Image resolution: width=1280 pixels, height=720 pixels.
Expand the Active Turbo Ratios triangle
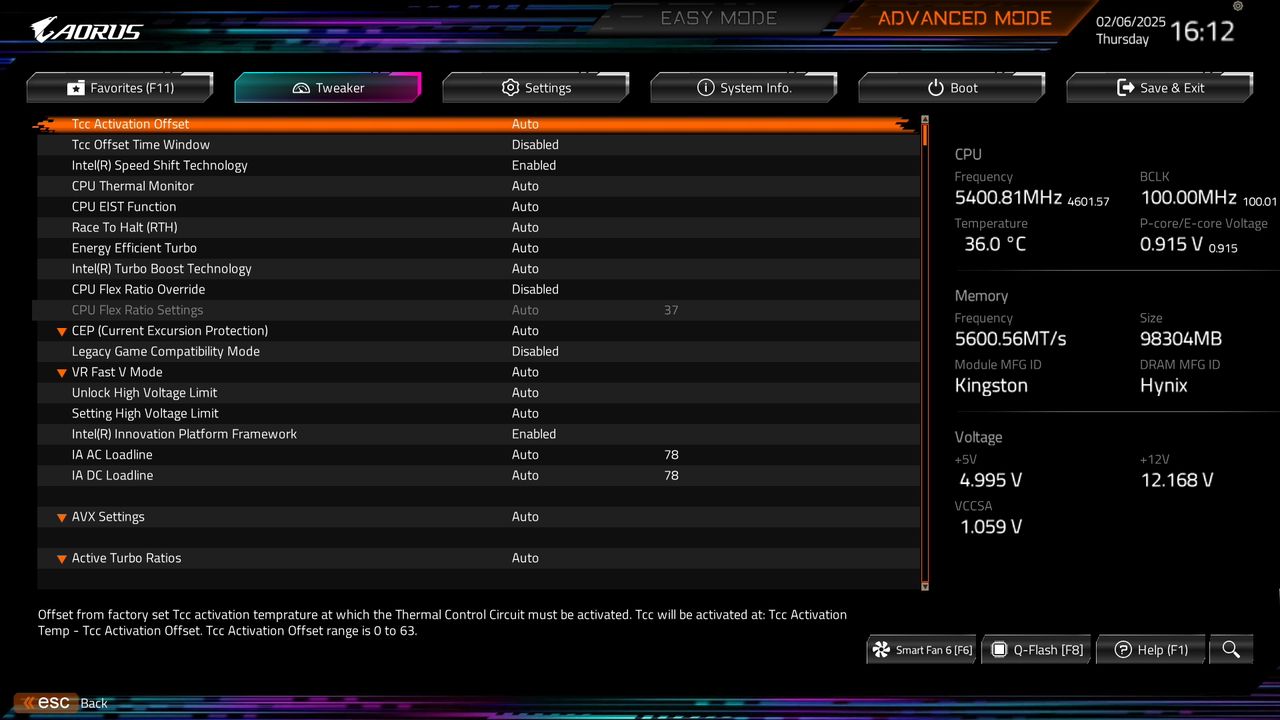click(x=62, y=559)
